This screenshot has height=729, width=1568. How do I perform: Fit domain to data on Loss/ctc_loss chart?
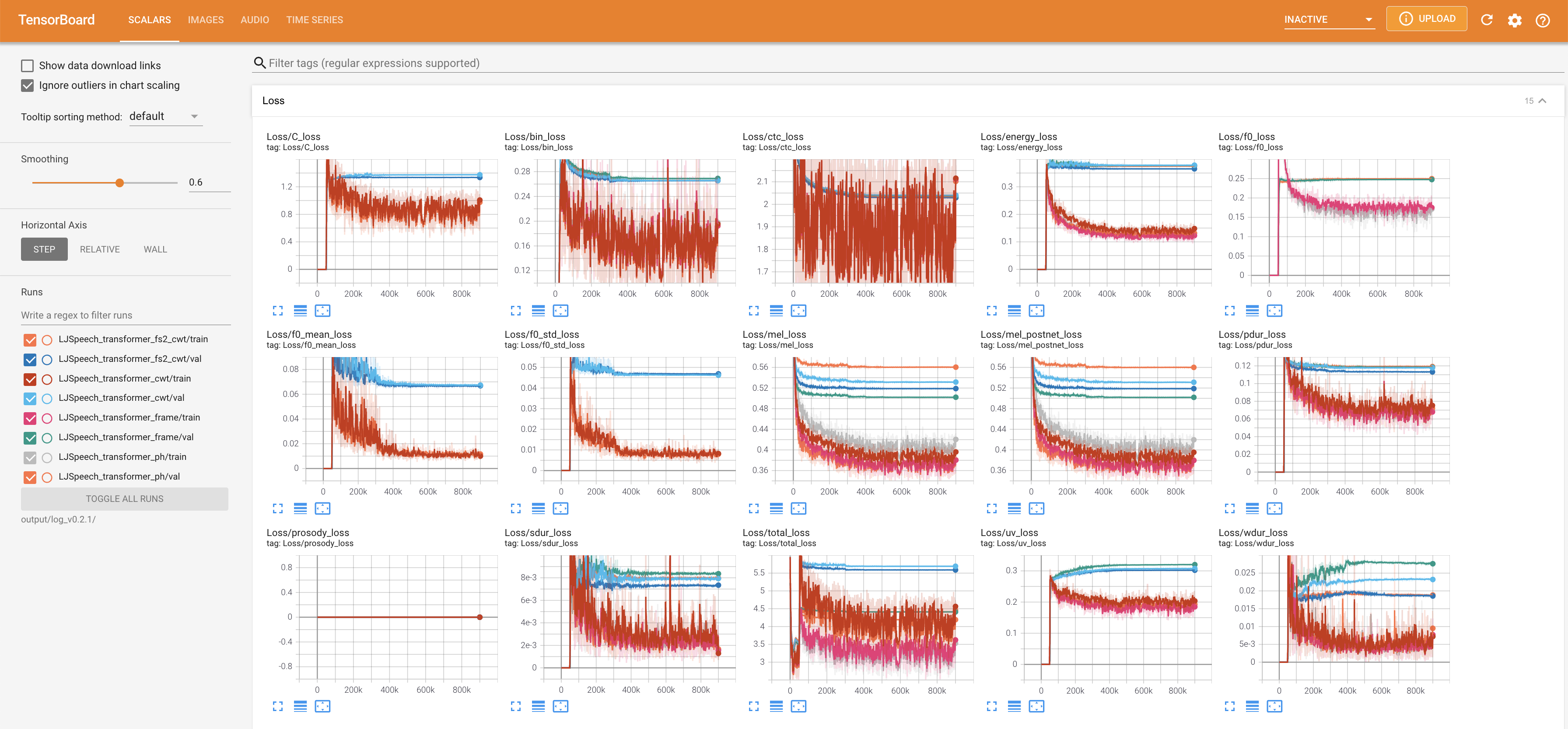coord(798,311)
